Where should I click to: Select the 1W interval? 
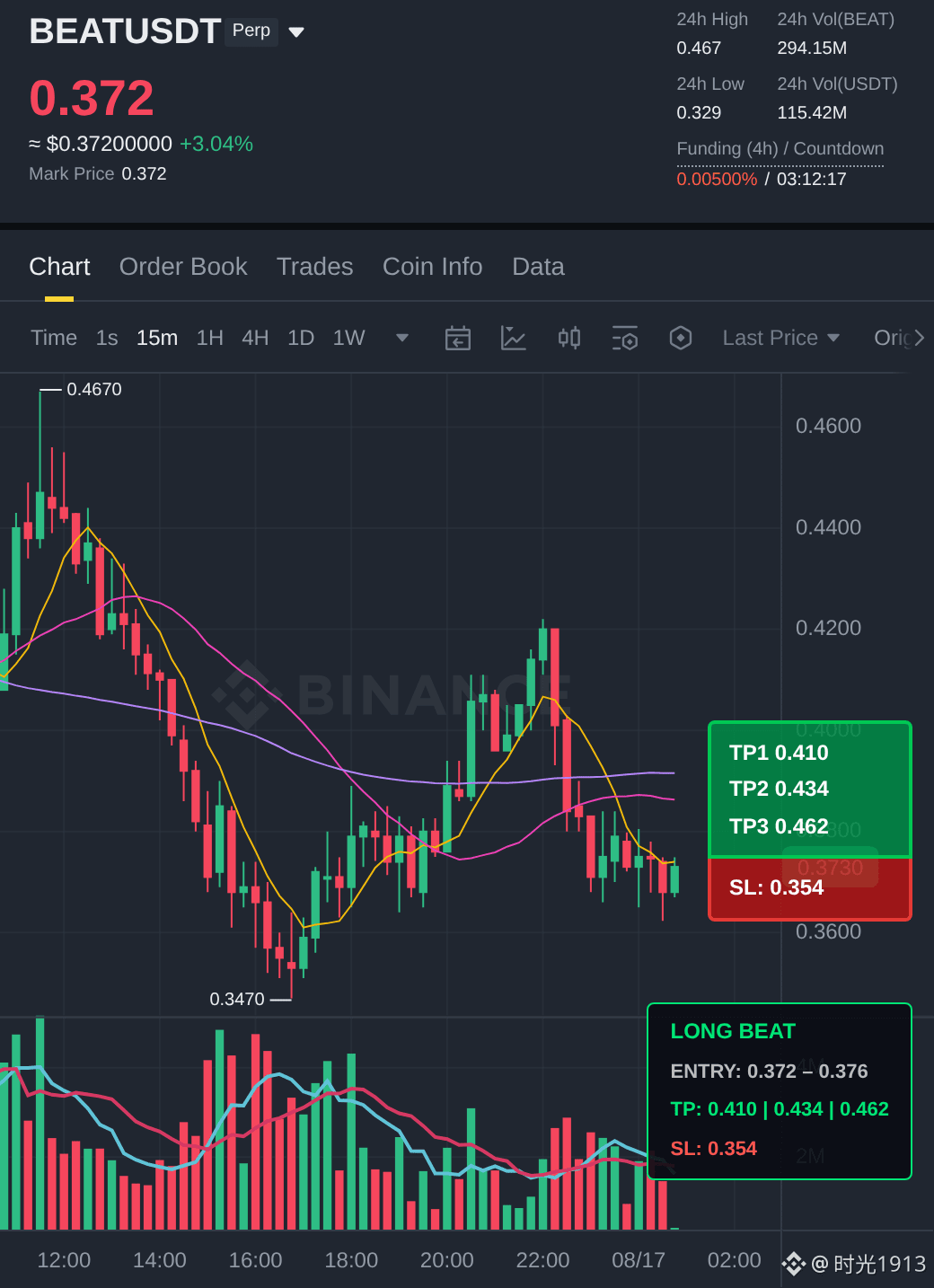[x=349, y=338]
